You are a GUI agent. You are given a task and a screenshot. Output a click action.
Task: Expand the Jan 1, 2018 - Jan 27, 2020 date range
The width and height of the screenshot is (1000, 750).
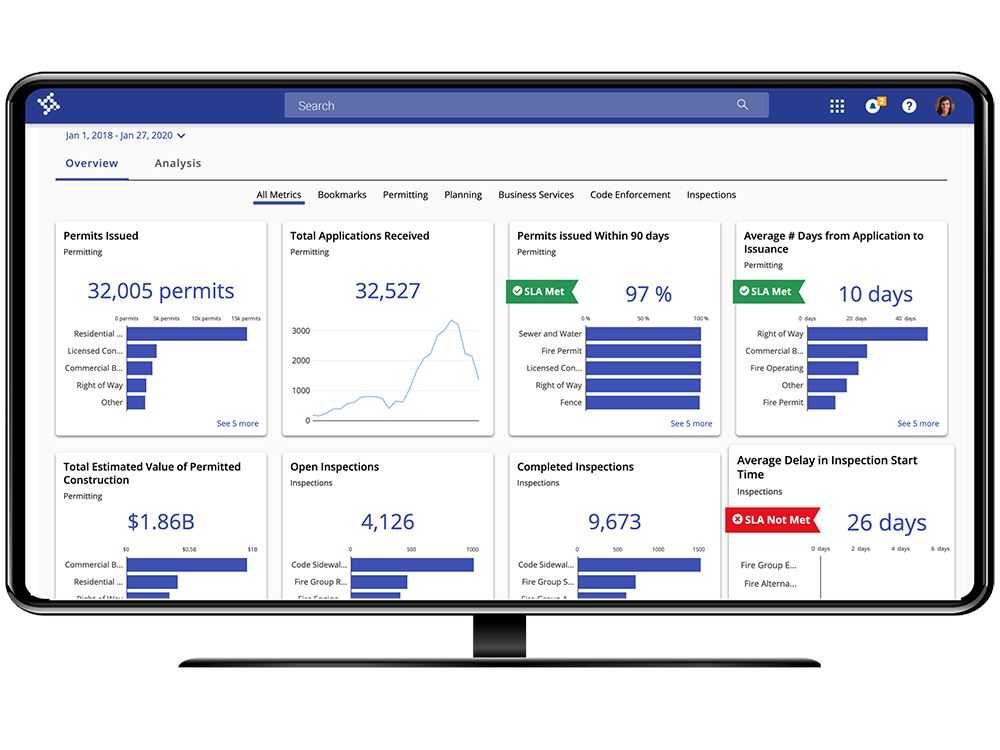[125, 135]
